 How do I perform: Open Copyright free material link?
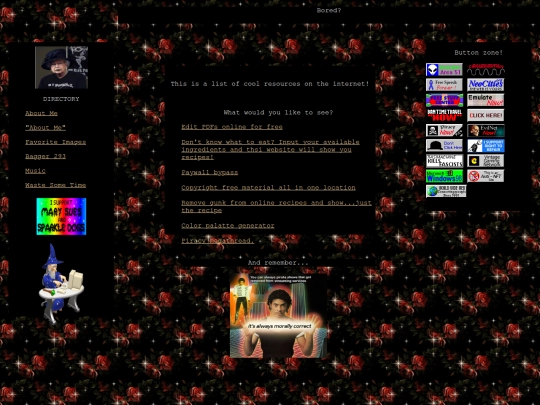(268, 188)
